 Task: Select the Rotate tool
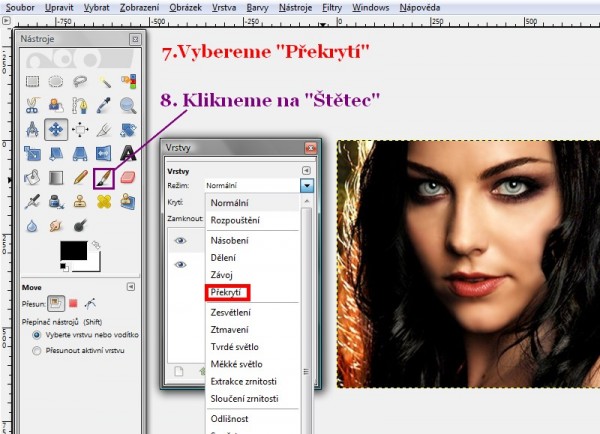pos(128,130)
